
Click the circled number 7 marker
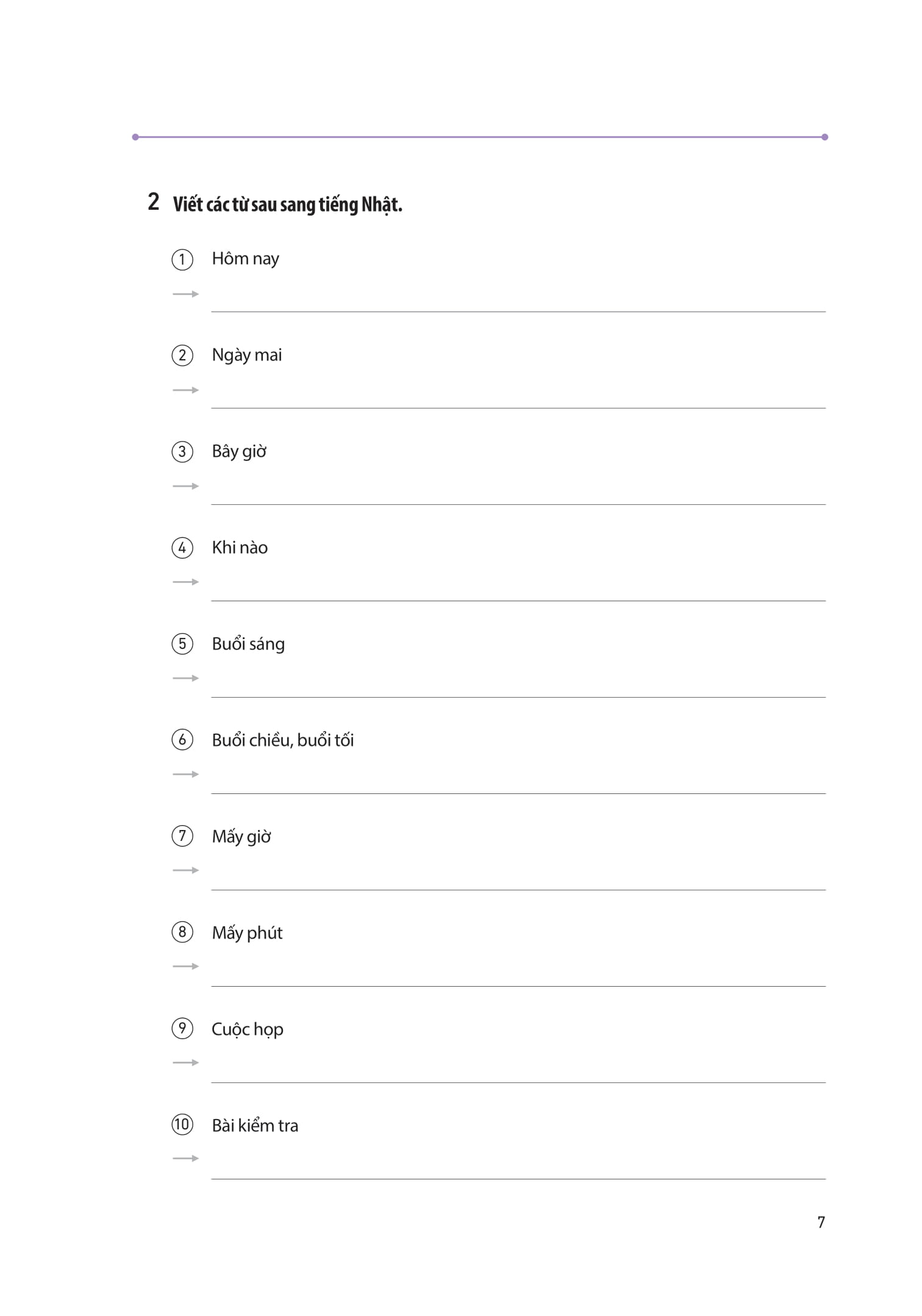(x=182, y=836)
